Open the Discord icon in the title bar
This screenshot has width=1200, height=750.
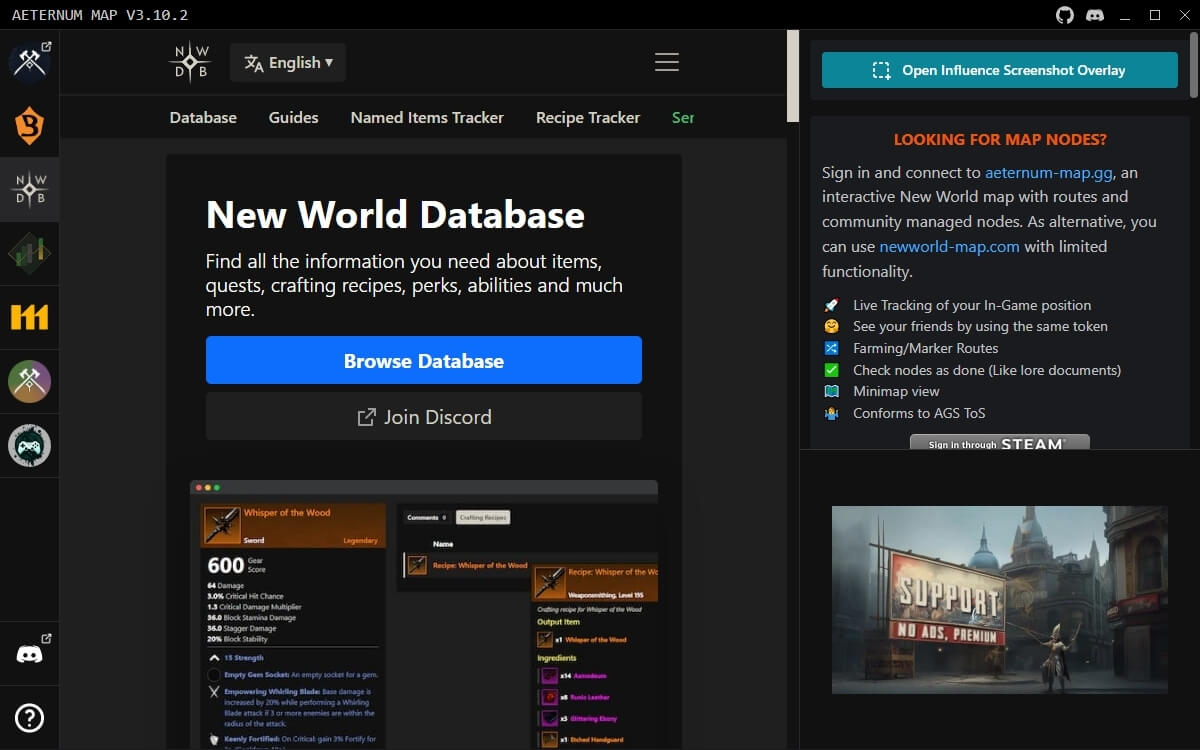tap(1094, 15)
